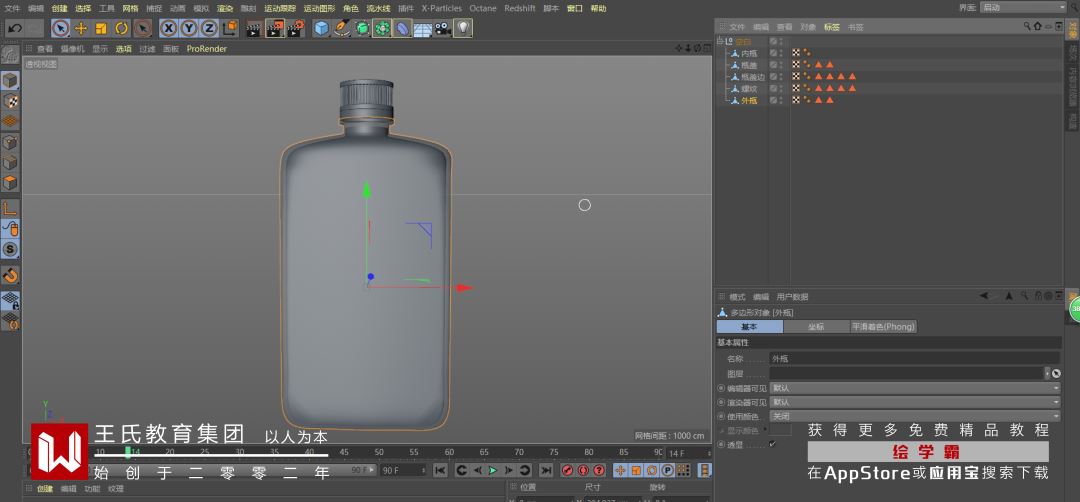Toggle the 透显 (X-Ray) checkbox
1080x502 pixels.
[772, 444]
